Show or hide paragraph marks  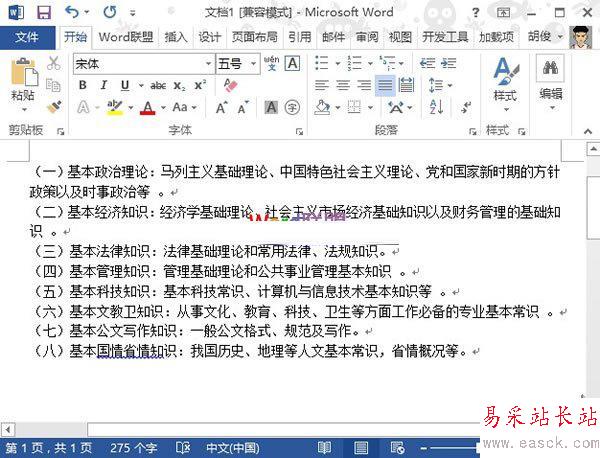(466, 107)
